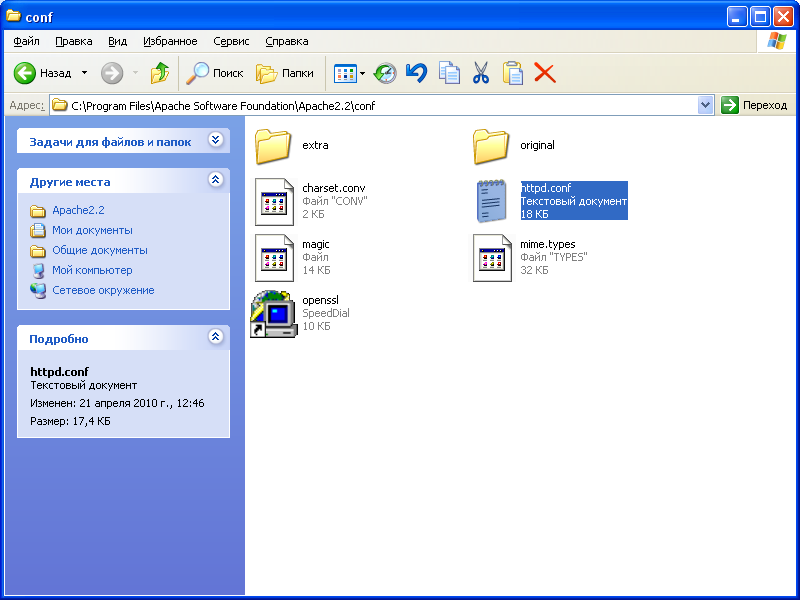Click the Общие документы folder icon
This screenshot has width=800, height=600.
tap(38, 251)
